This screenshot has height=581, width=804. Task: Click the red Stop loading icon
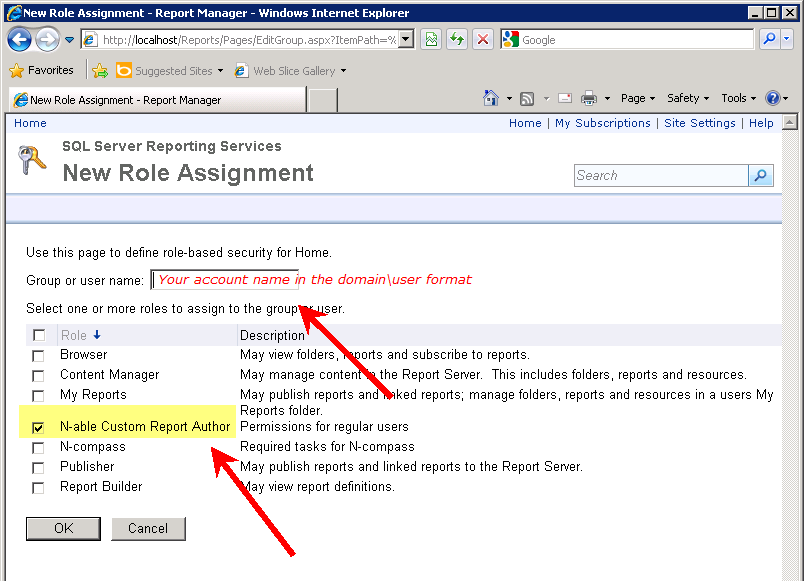(x=483, y=39)
